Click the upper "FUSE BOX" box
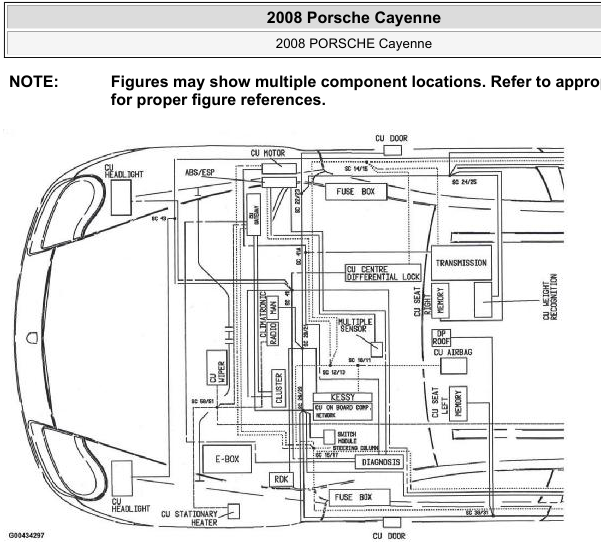This screenshot has height=544, width=601. point(356,192)
